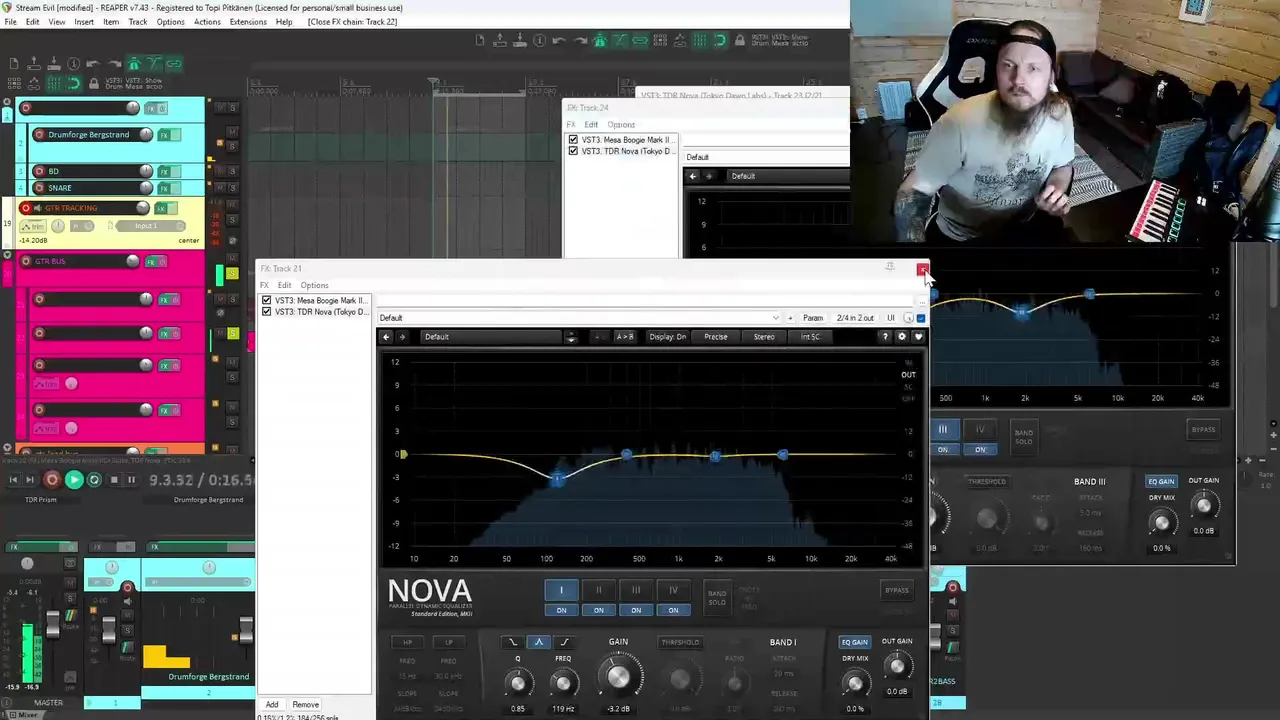Open the Default preset dropdown in Track 21 FX window
The width and height of the screenshot is (1280, 720).
tap(578, 318)
